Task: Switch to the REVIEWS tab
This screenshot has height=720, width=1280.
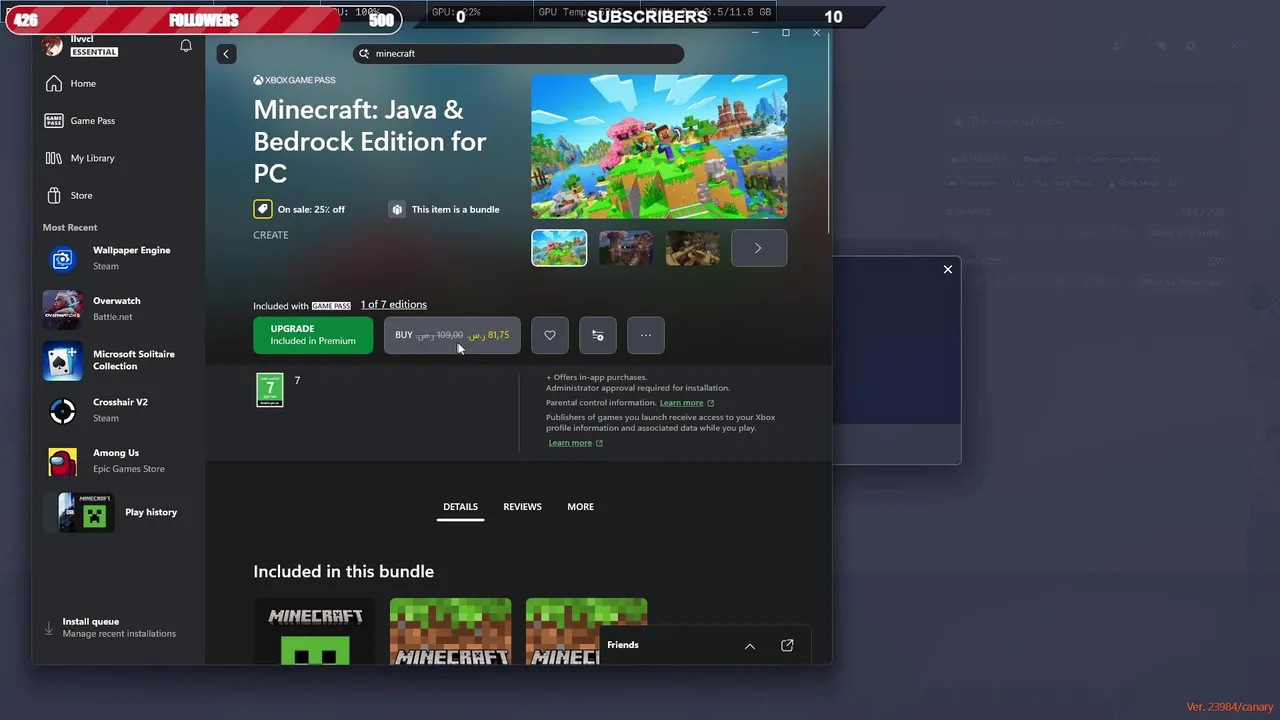Action: (522, 507)
